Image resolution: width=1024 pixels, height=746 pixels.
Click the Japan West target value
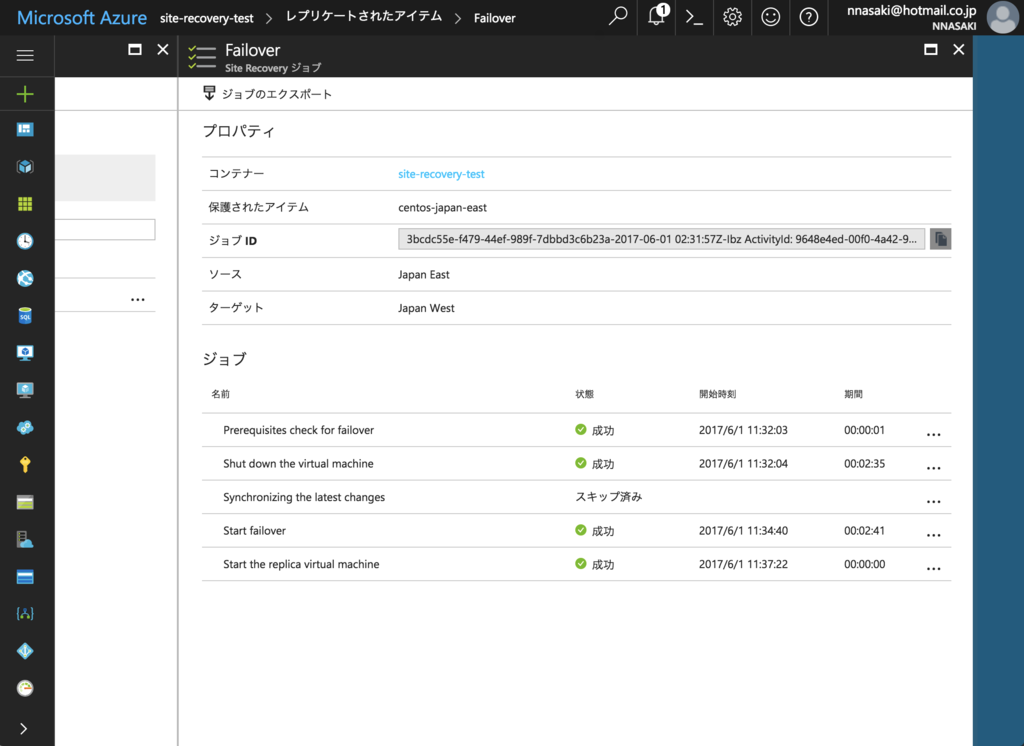(426, 308)
